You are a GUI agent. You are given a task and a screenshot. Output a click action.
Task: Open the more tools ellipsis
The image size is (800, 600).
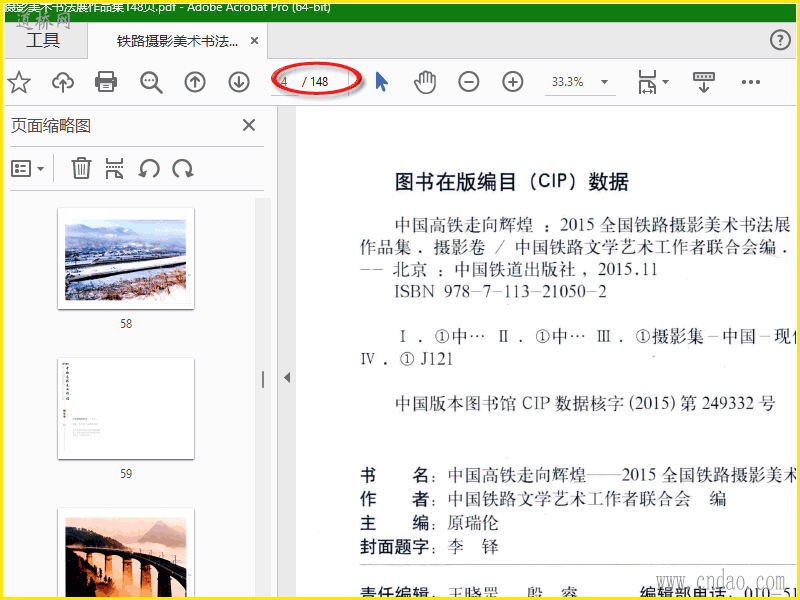751,82
